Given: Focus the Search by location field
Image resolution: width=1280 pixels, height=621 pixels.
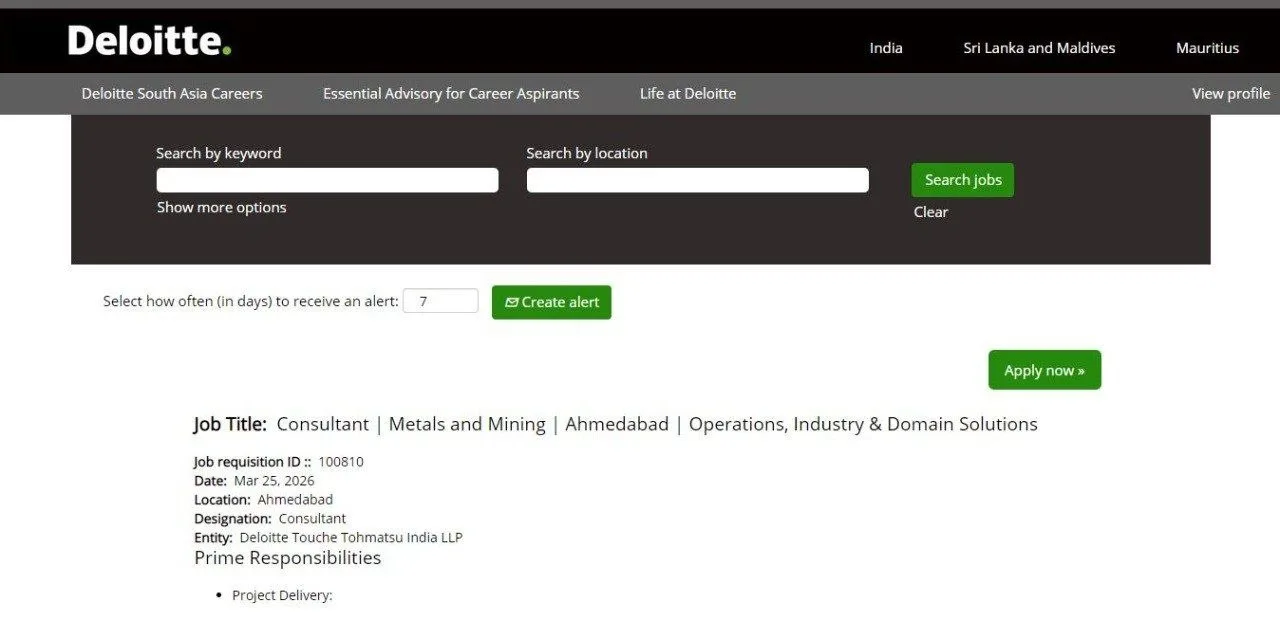Looking at the screenshot, I should pos(697,180).
